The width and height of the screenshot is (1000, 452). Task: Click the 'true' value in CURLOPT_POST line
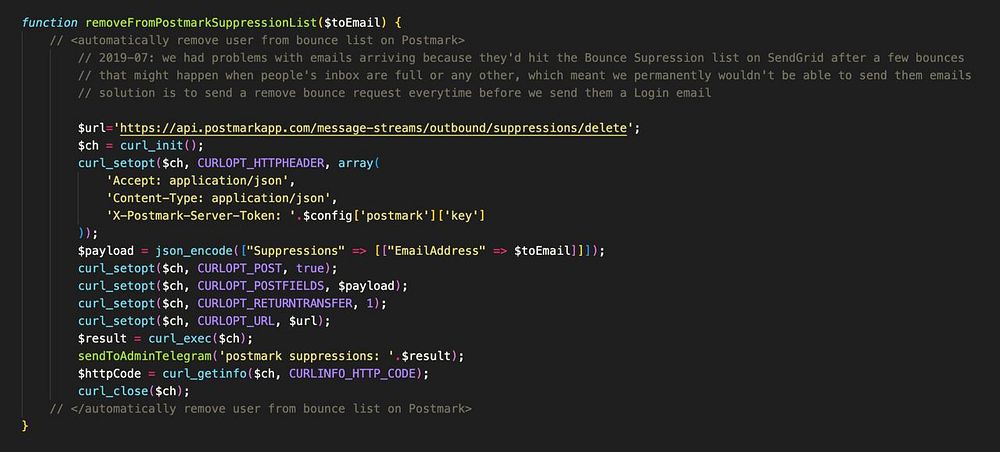310,268
